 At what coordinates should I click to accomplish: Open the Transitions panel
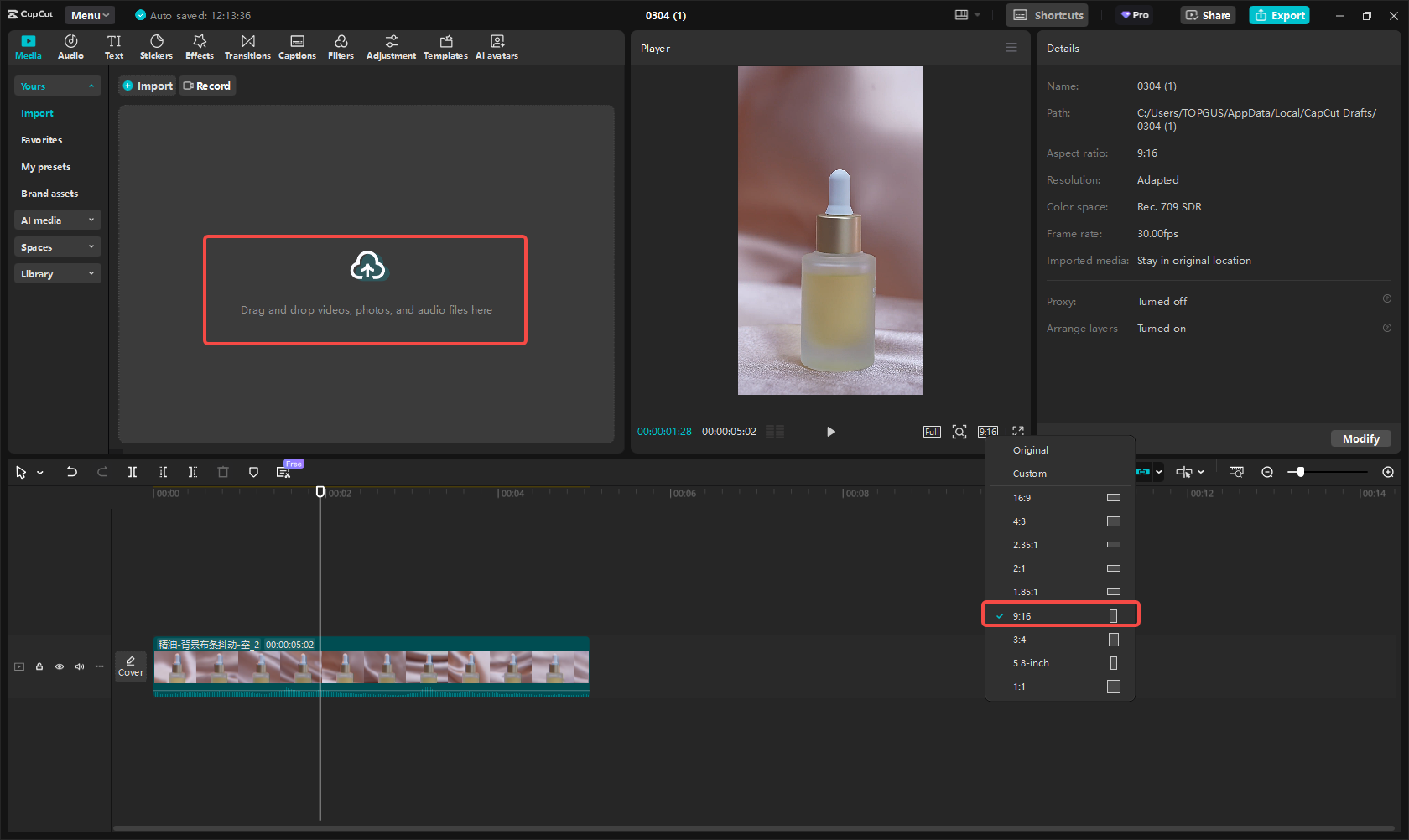point(247,47)
